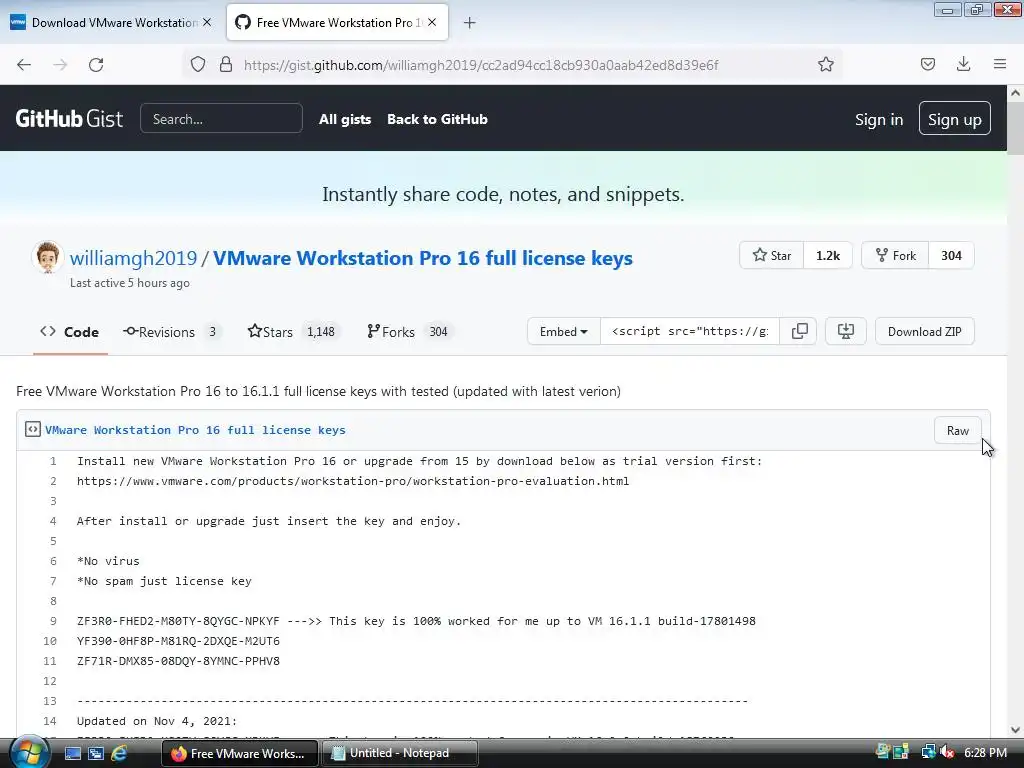
Task: Click the vertical scrollbar thumb
Action: pos(1015,128)
